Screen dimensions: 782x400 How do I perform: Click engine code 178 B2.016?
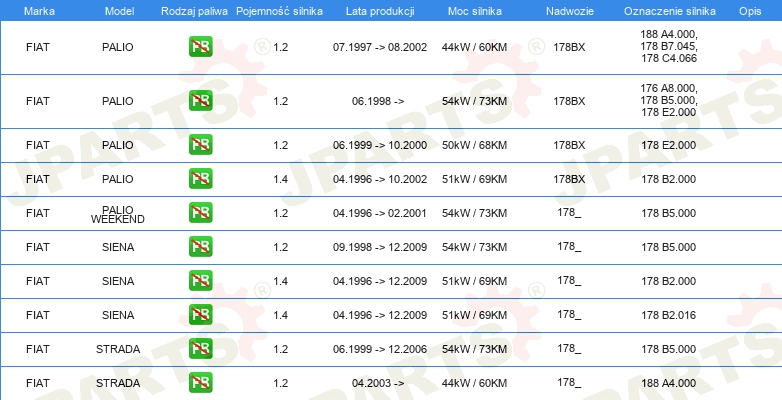[669, 315]
